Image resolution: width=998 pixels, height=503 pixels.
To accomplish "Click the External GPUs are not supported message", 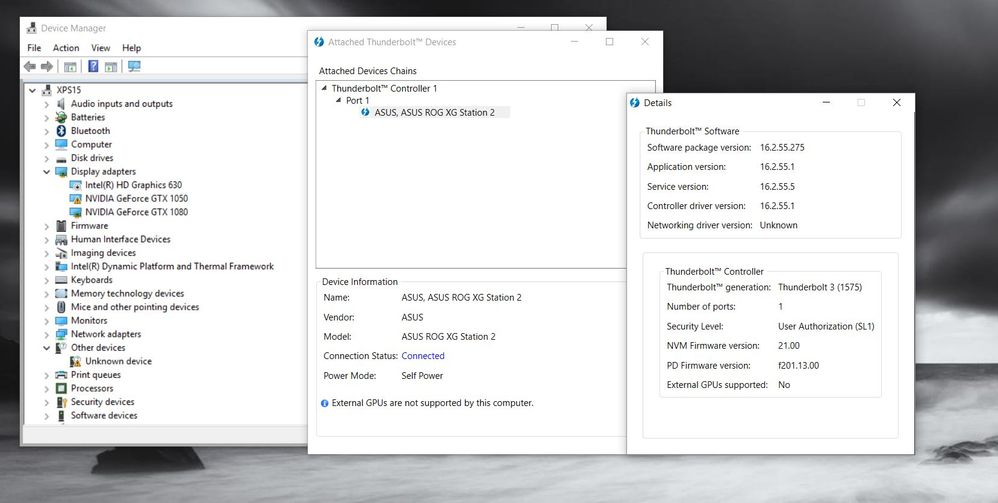I will click(432, 403).
